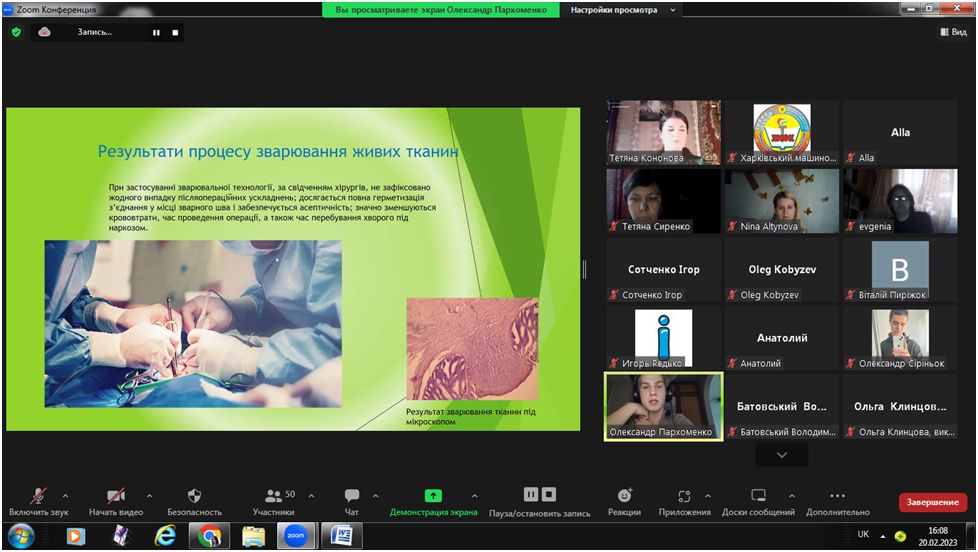Screen dimensions: 978x552
Task: Select Игорь Редько participant tile
Action: [664, 338]
